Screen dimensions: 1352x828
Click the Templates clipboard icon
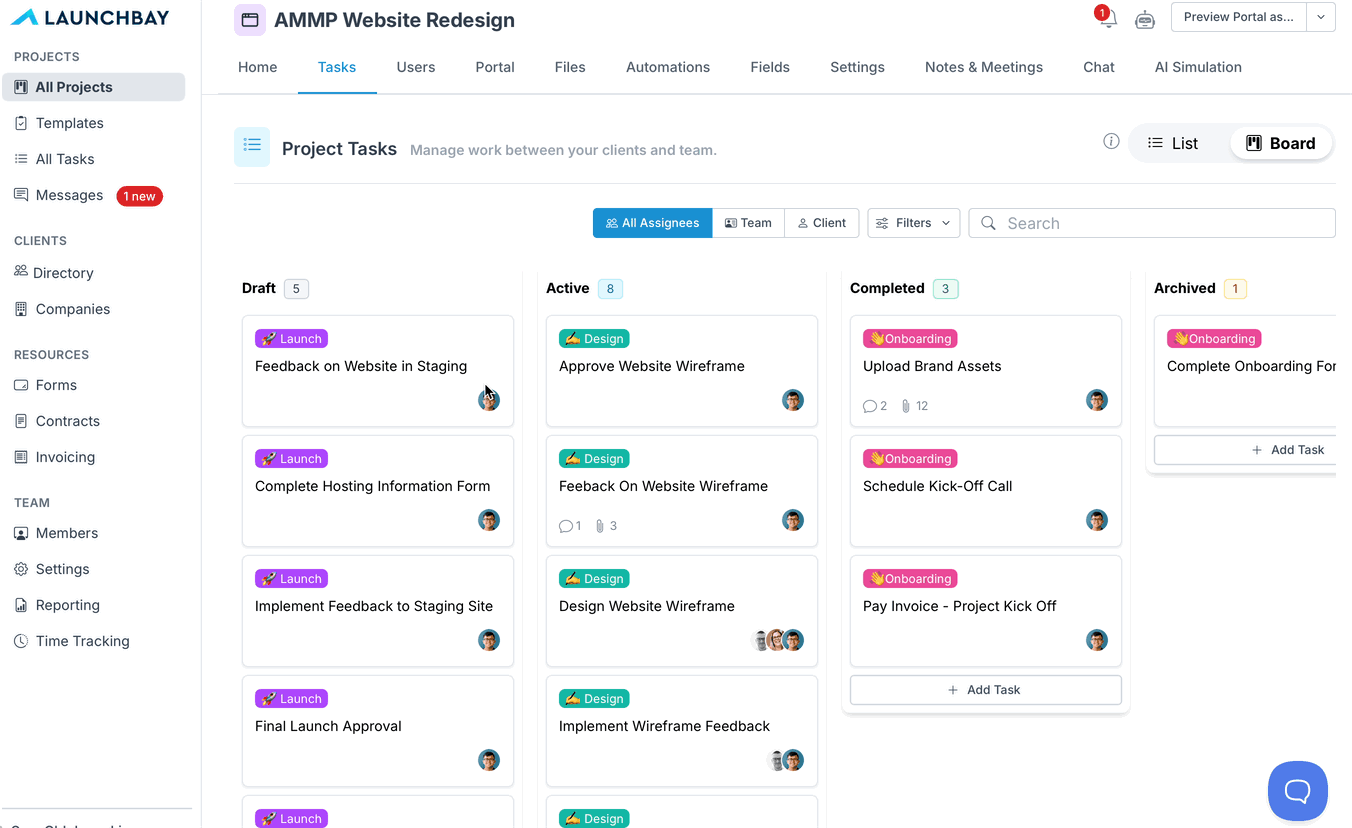[21, 123]
